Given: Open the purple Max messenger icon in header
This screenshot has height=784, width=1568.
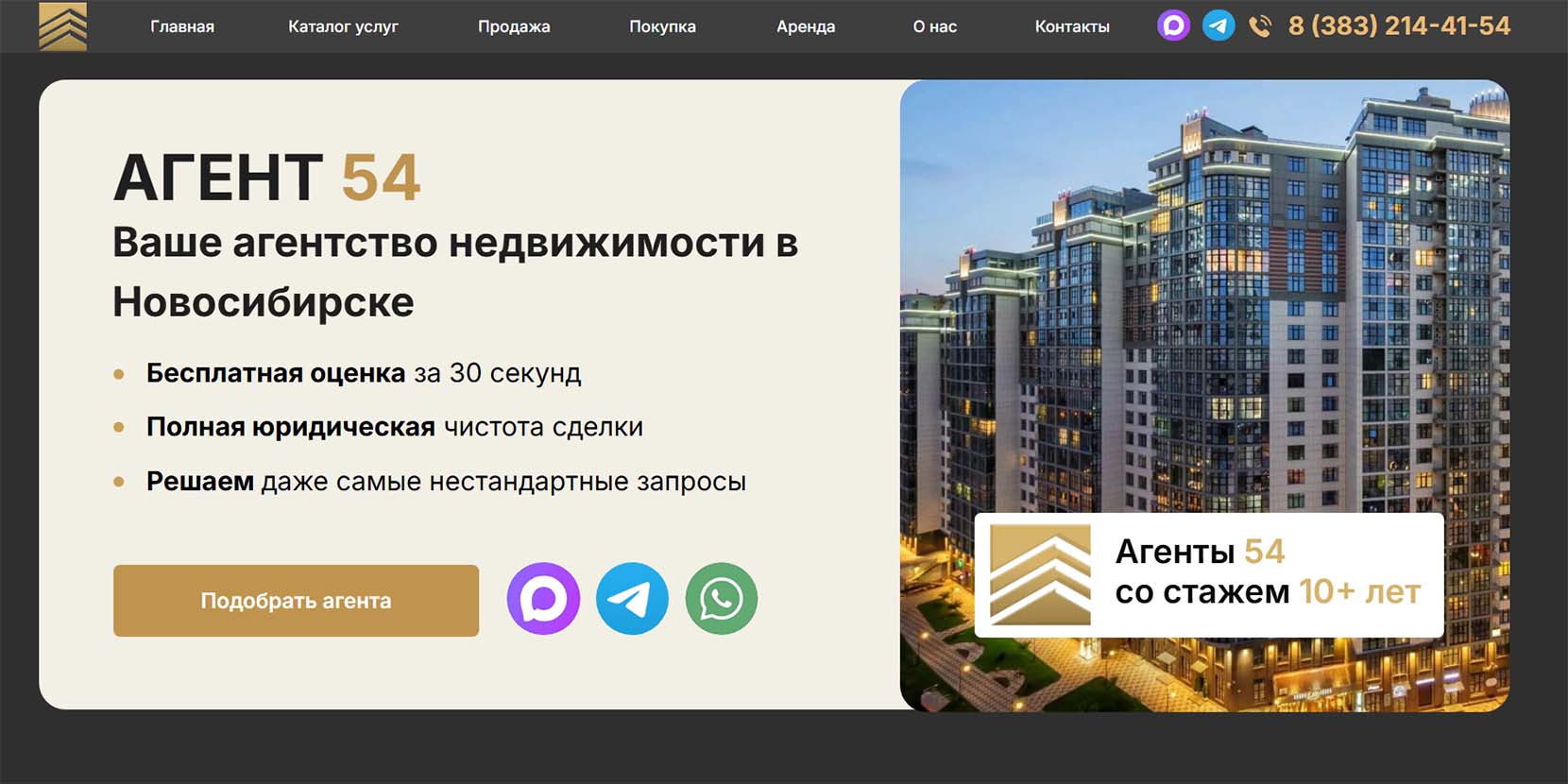Looking at the screenshot, I should pyautogui.click(x=1173, y=26).
